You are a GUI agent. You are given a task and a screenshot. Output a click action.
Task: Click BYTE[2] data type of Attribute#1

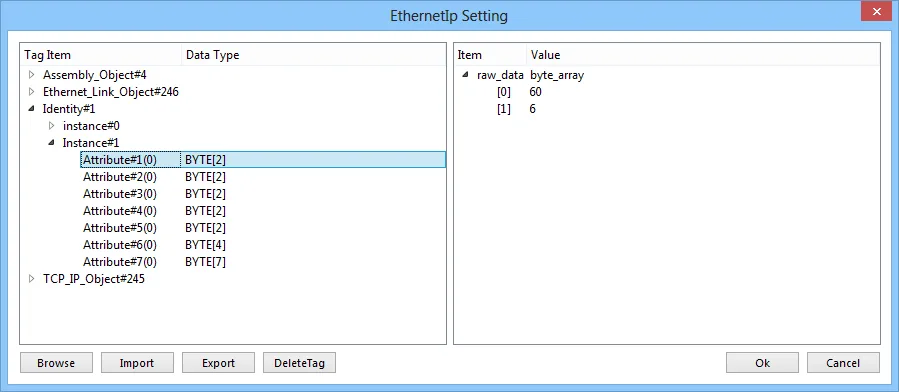coord(205,159)
